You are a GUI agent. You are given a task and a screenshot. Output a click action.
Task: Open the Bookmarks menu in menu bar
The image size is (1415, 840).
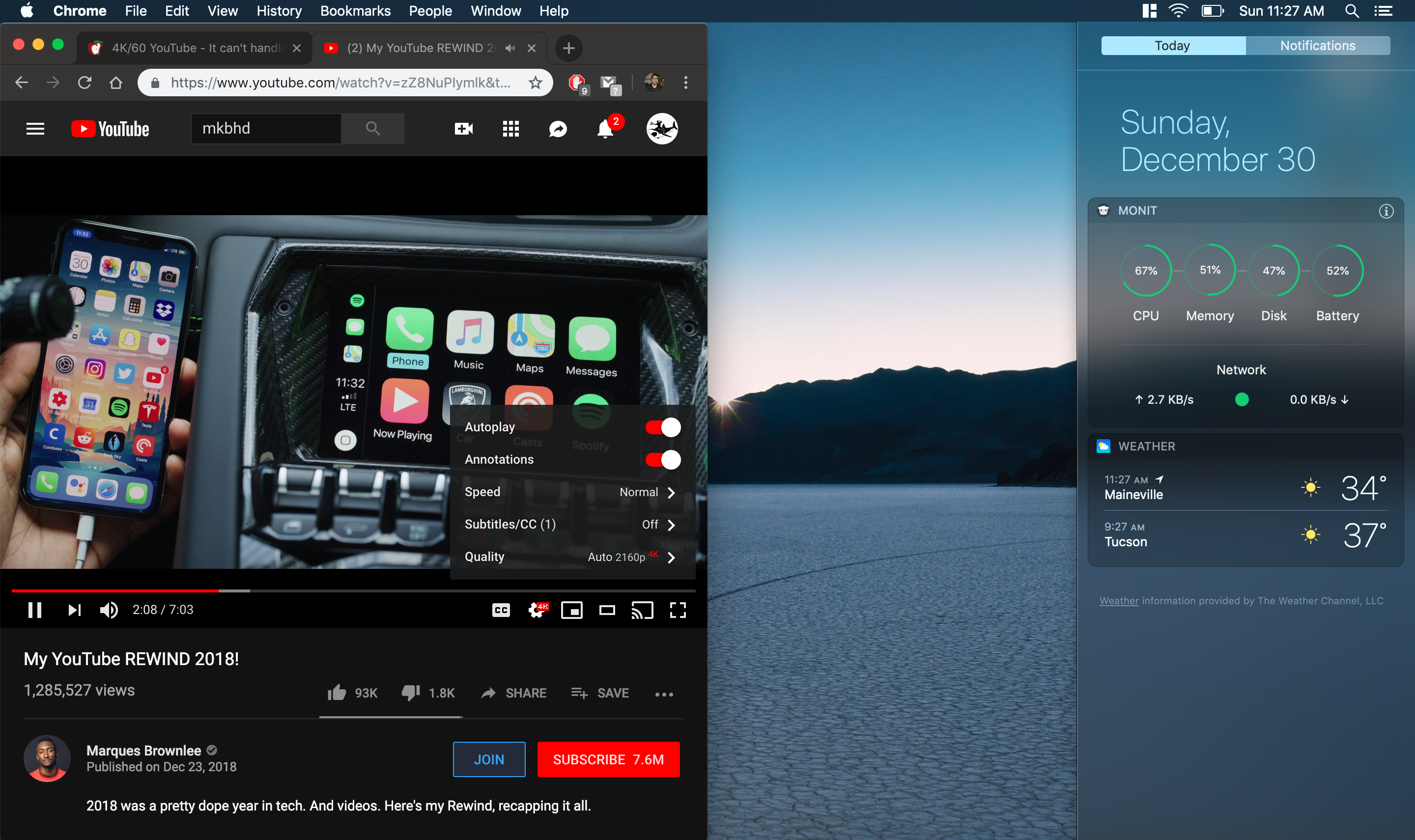pos(355,11)
